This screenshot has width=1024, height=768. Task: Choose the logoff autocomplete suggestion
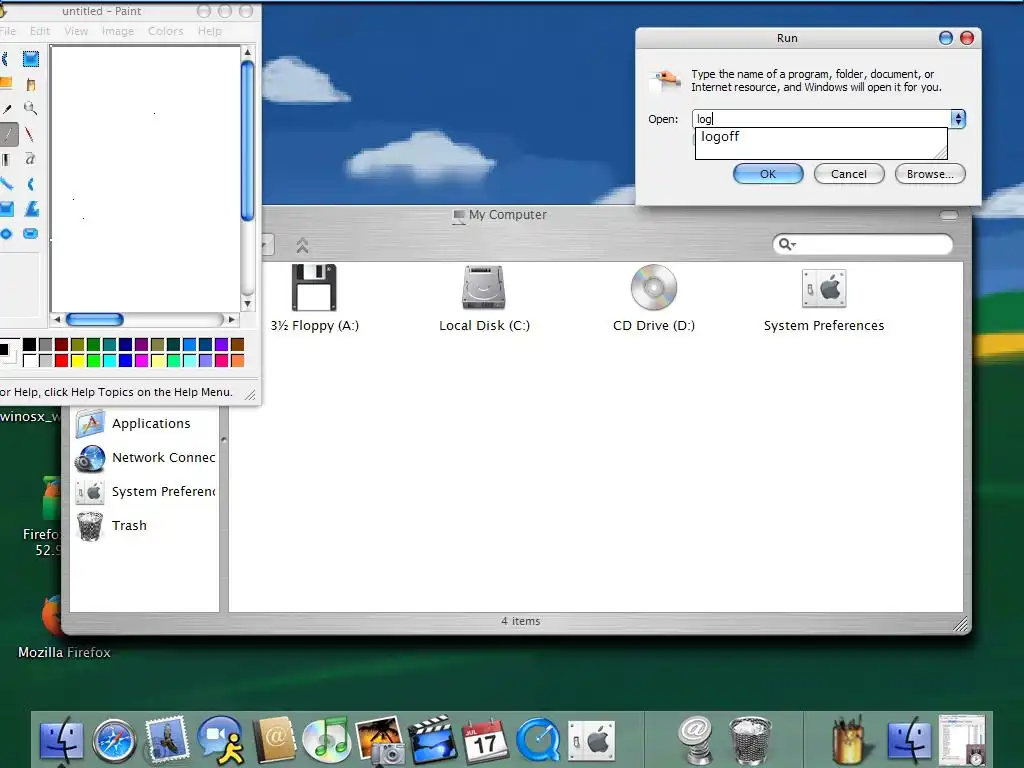[x=720, y=136]
